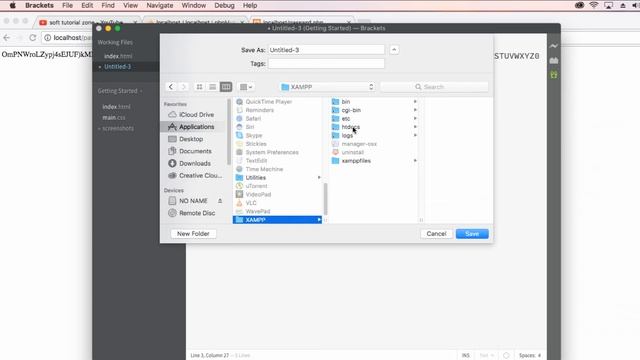This screenshot has width=640, height=360.
Task: Click the Wi-Fi status icon
Action: pyautogui.click(x=594, y=5)
